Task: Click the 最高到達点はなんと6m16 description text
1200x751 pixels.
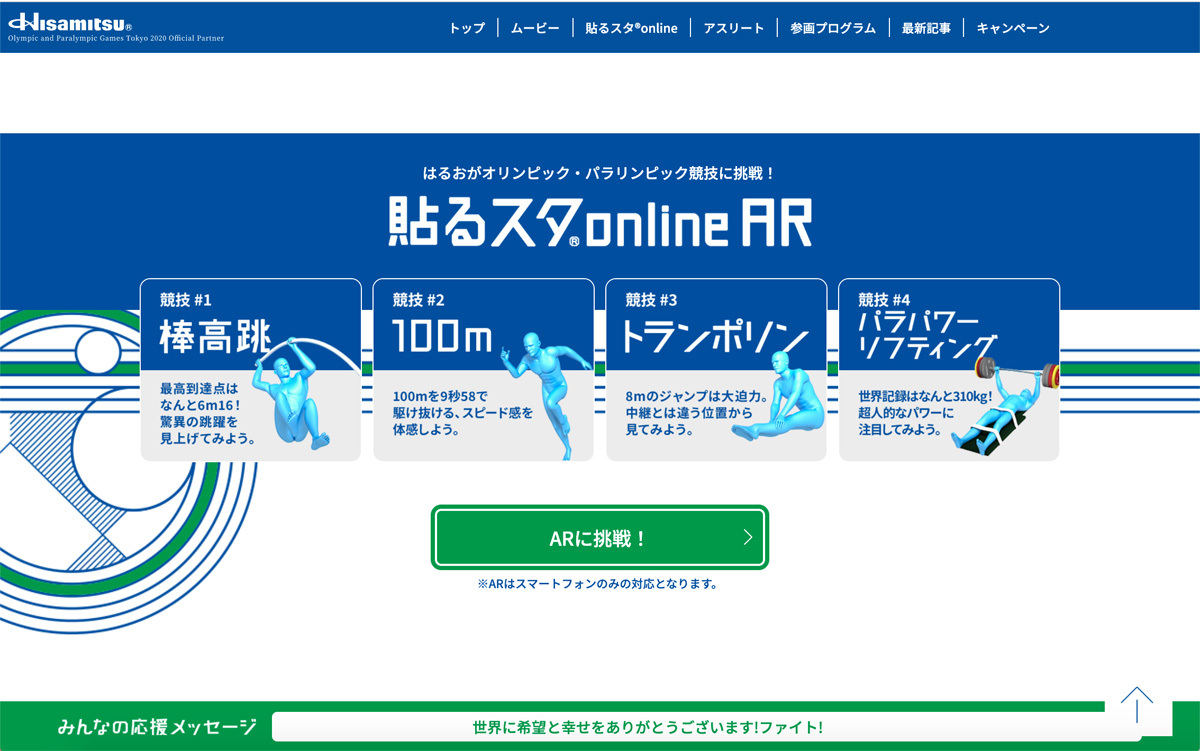Action: (x=209, y=412)
